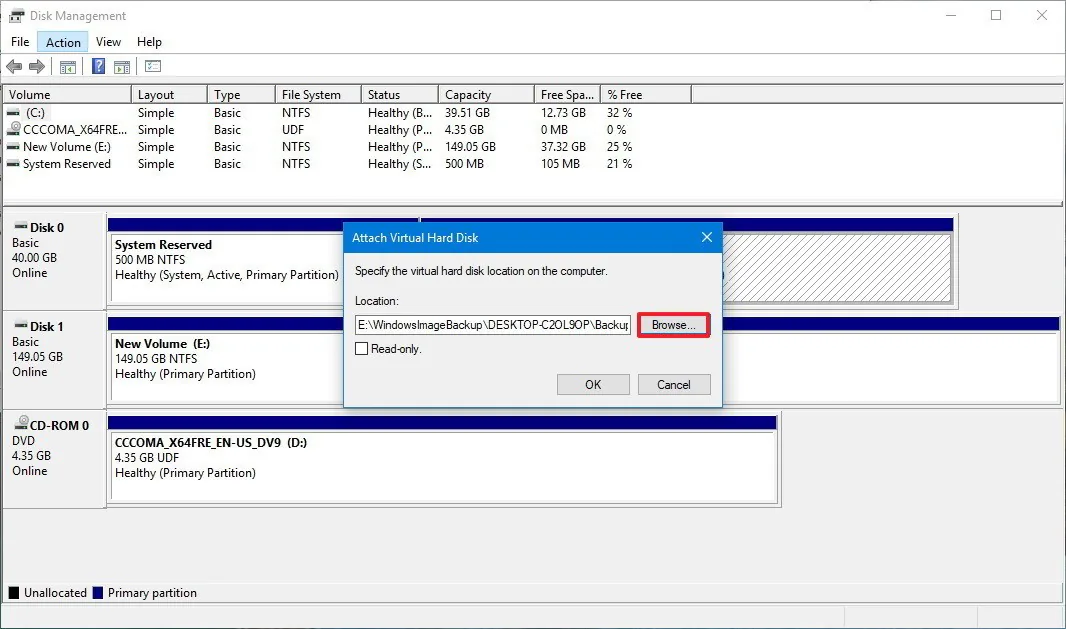
Task: Open the Help menu
Action: pyautogui.click(x=149, y=42)
